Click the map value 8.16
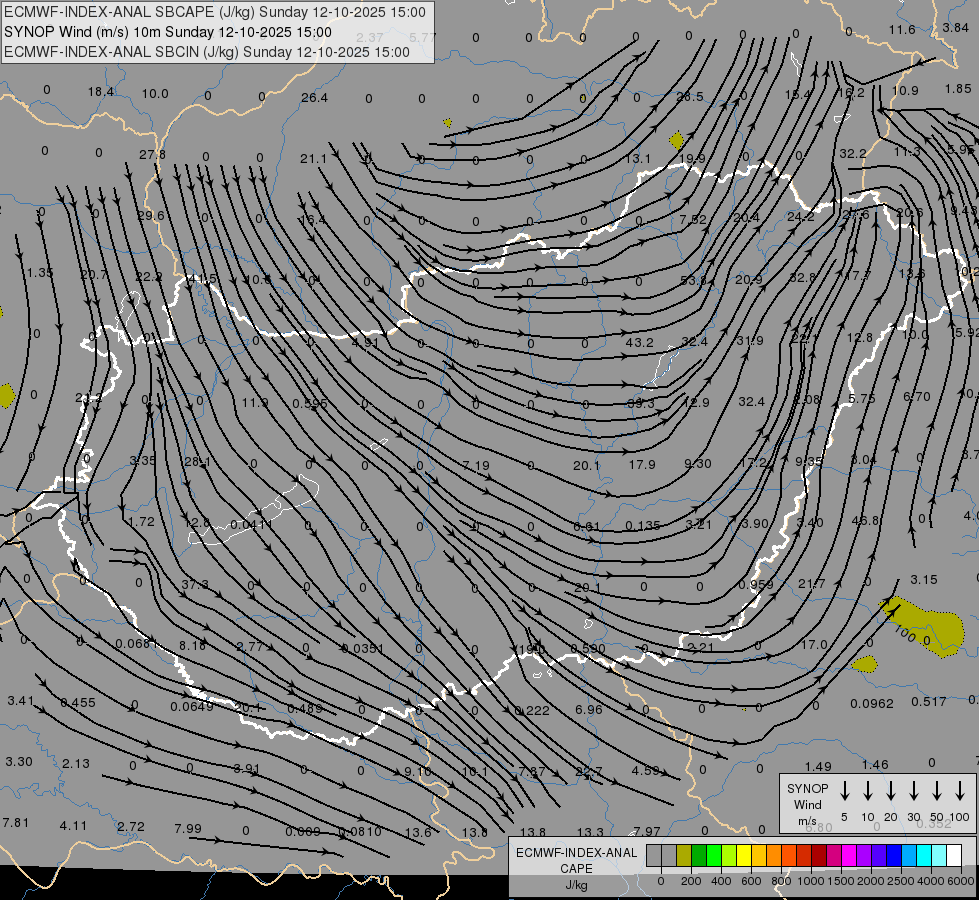Screen dimensions: 979x900 [192, 645]
